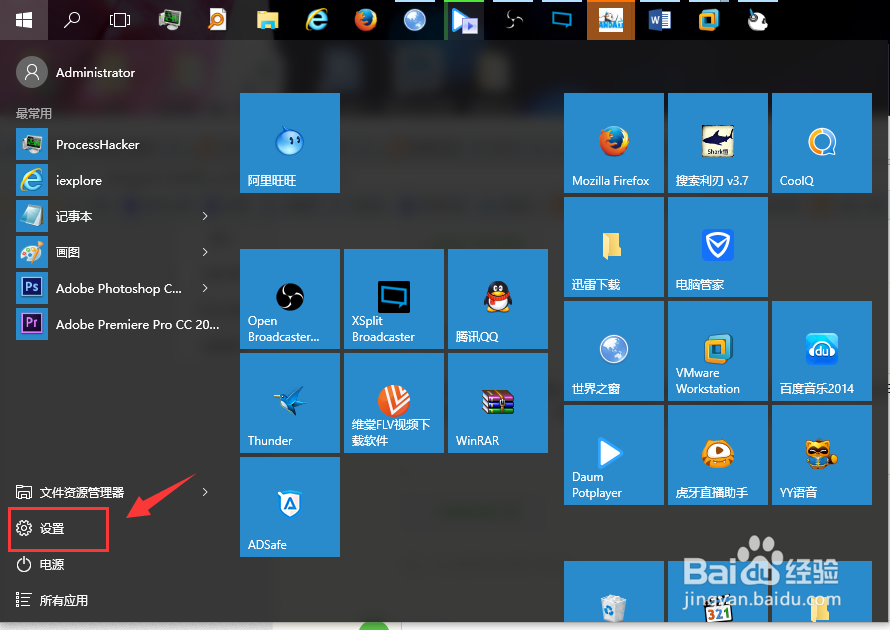Viewport: 890px width, 630px height.
Task: Click the Administrator user account
Action: tap(75, 72)
